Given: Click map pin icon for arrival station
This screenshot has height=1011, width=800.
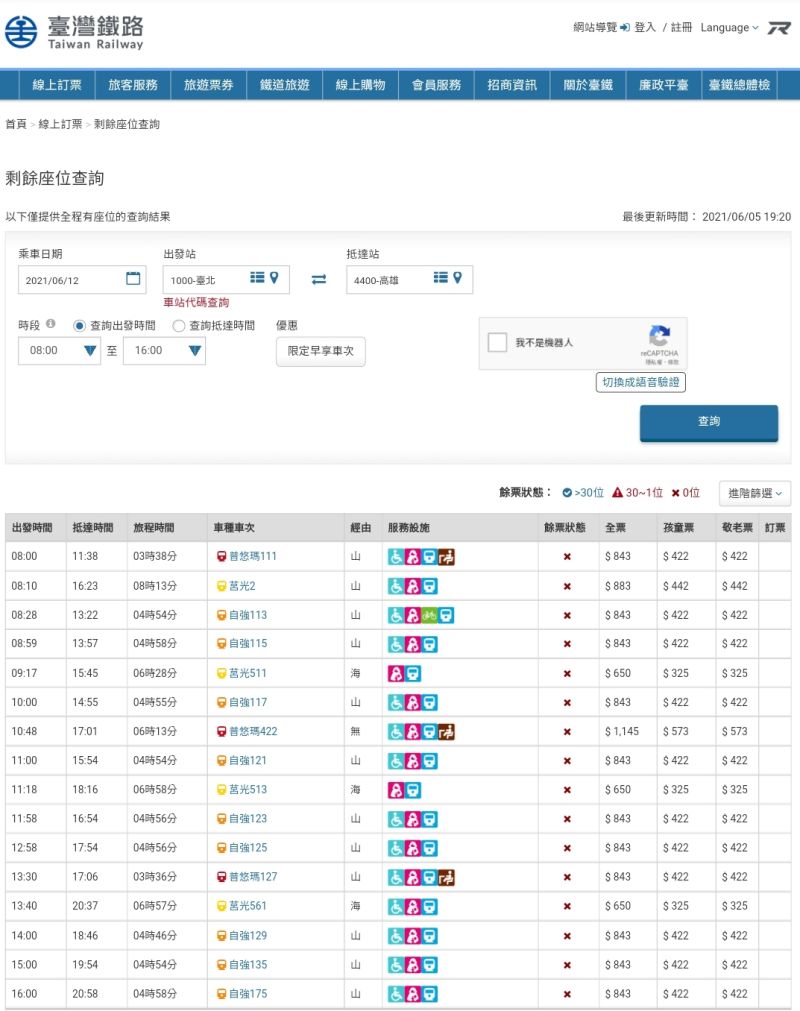Looking at the screenshot, I should pos(458,277).
